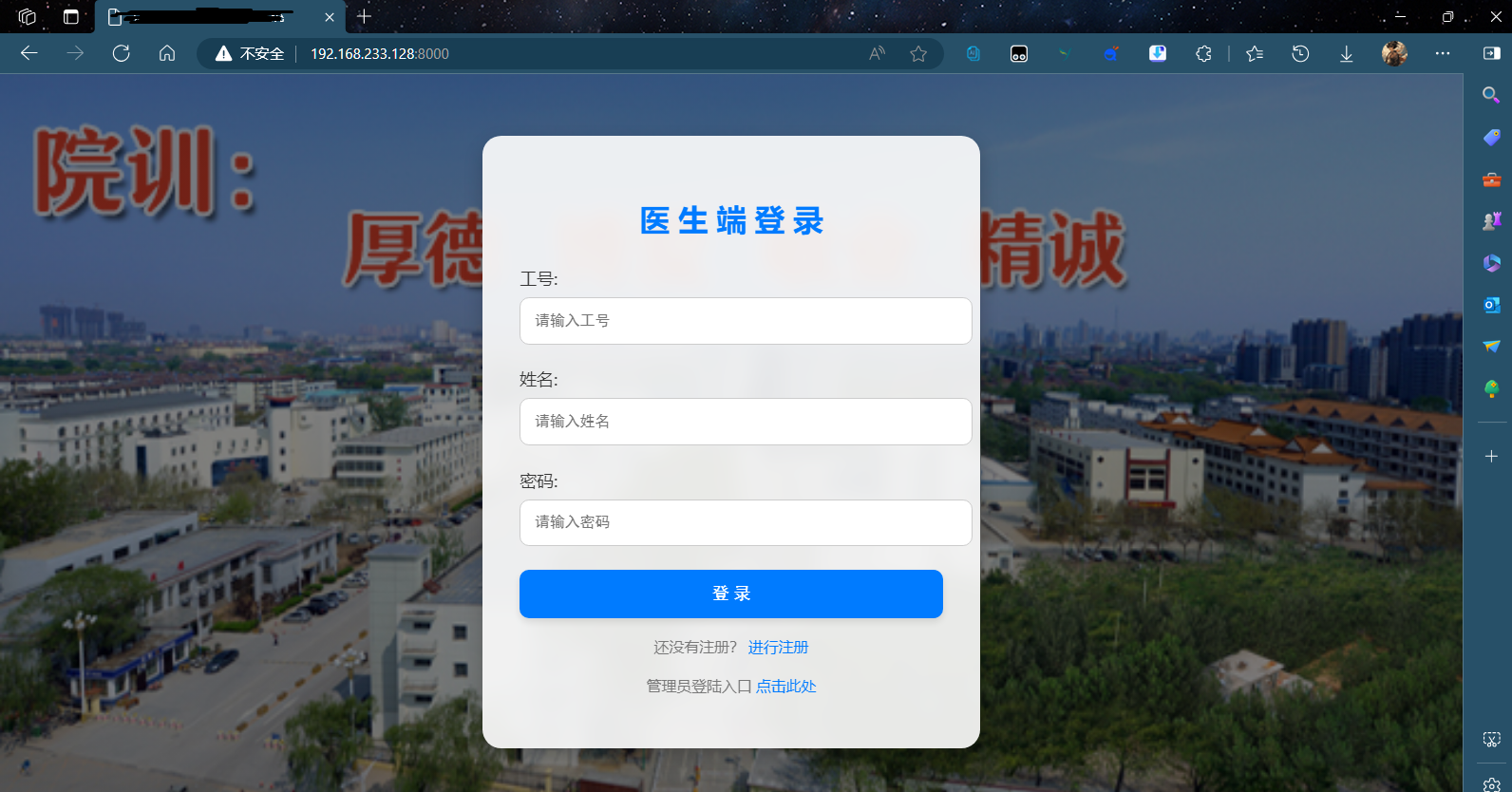Viewport: 1512px width, 792px height.
Task: Click the not secure warning icon
Action: coord(223,54)
